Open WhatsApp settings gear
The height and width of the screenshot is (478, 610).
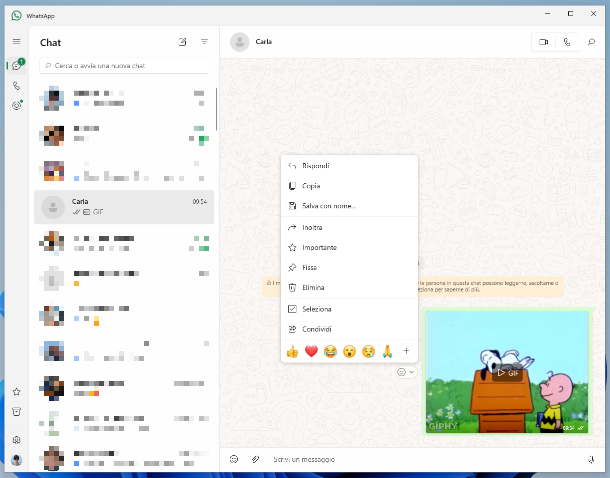(x=16, y=440)
